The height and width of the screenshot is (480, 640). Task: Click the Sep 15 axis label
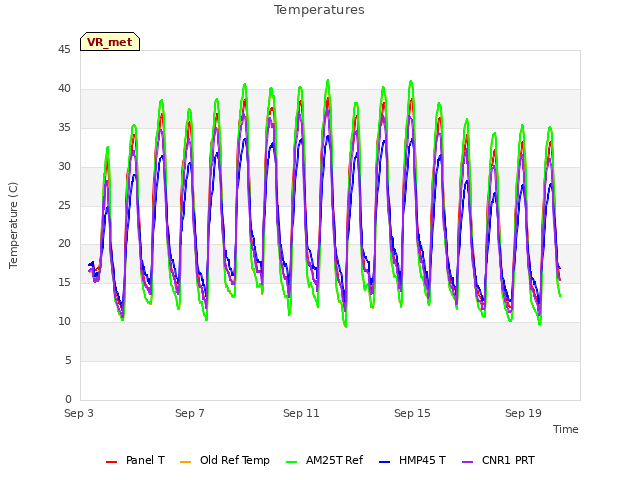(412, 413)
